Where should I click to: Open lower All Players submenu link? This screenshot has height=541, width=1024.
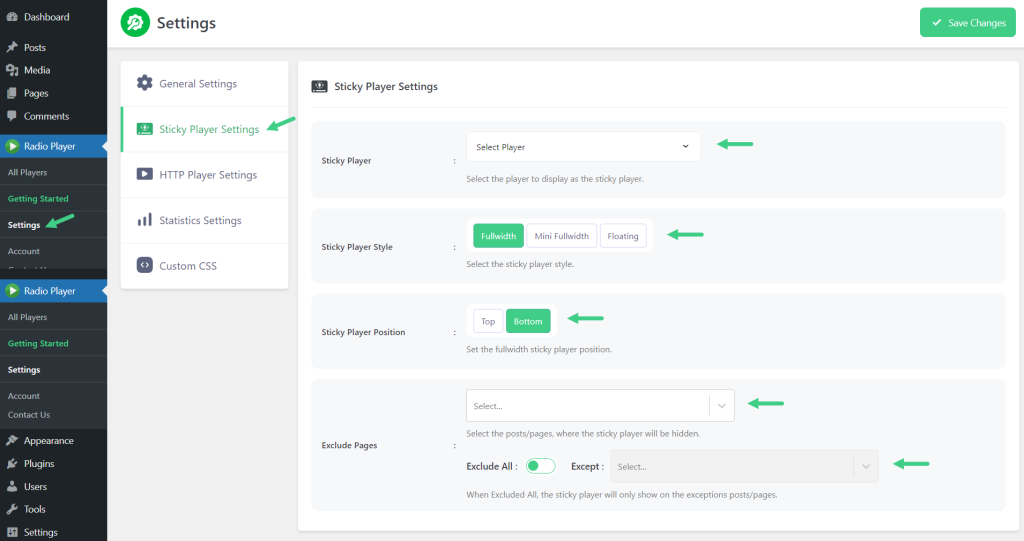coord(27,317)
